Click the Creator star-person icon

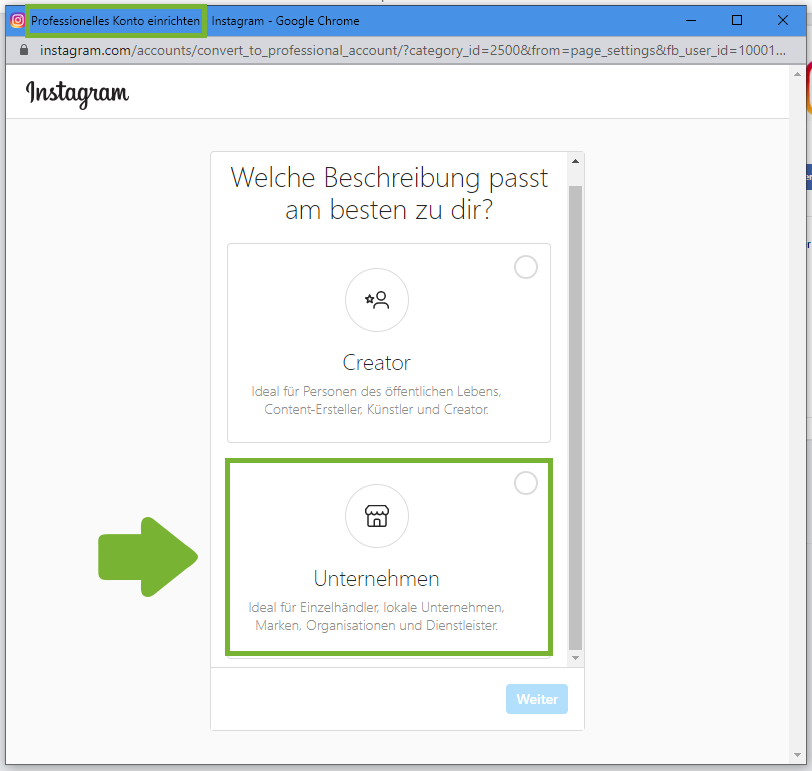pyautogui.click(x=377, y=300)
